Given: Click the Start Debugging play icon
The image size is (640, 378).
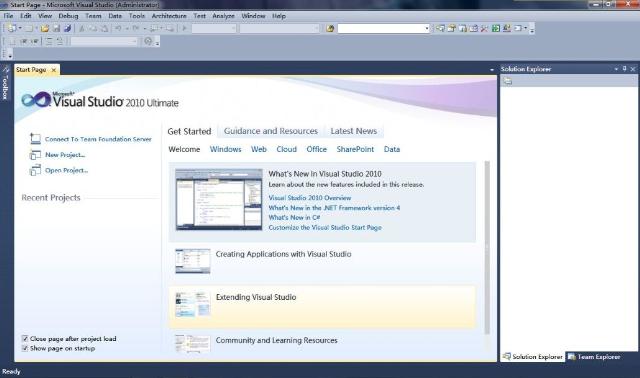Looking at the screenshot, I should point(184,28).
